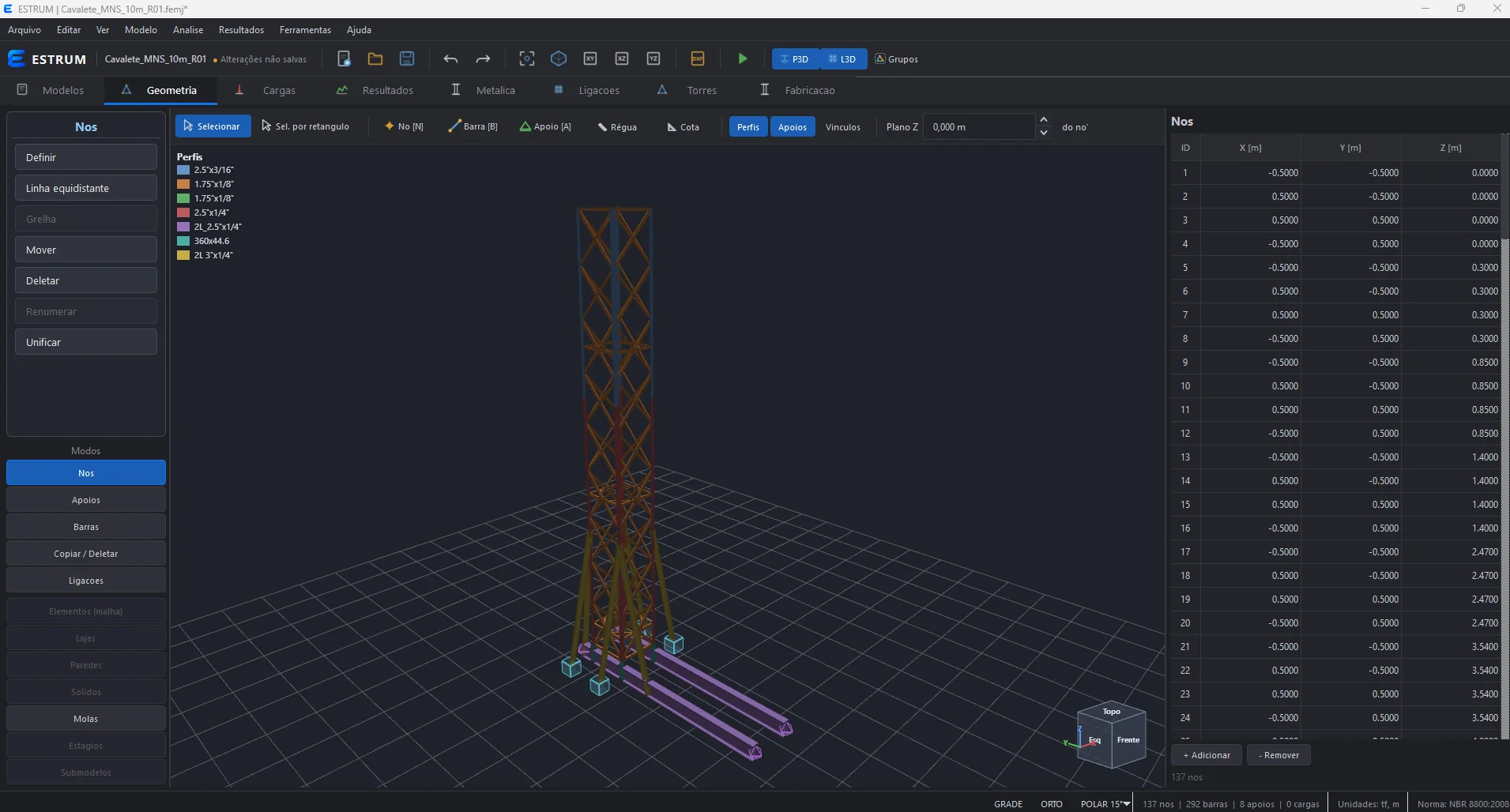The image size is (1510, 812).
Task: Select the No [N] node tool
Action: point(404,126)
